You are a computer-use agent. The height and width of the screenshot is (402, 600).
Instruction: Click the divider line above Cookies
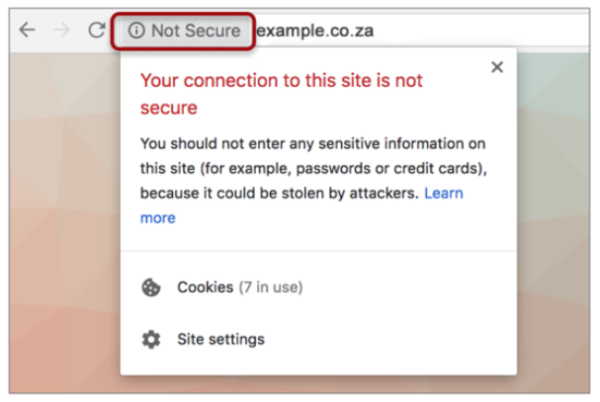click(318, 251)
